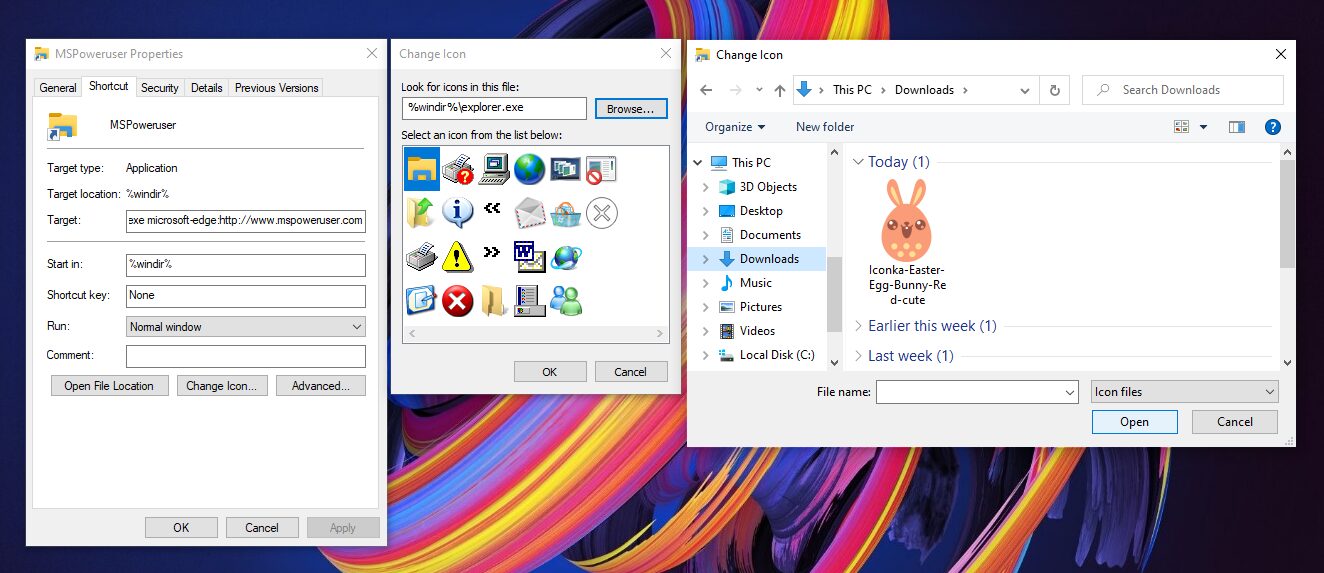Expand the 3D Objects tree node

tap(706, 187)
